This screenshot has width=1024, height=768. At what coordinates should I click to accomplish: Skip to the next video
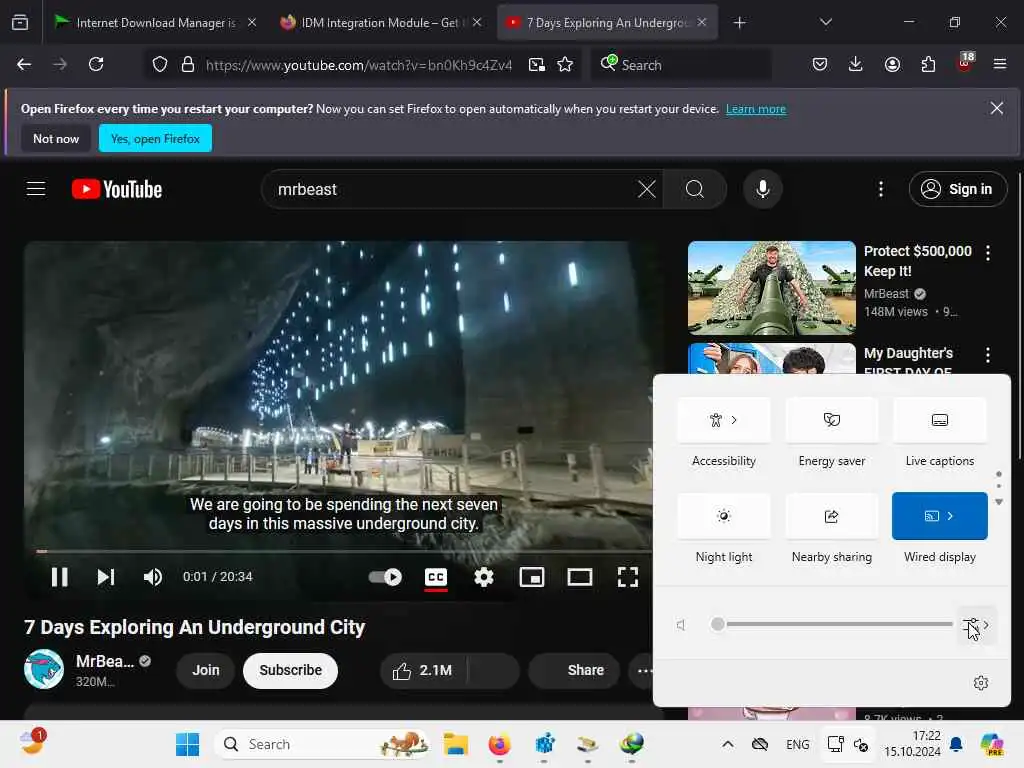point(106,577)
